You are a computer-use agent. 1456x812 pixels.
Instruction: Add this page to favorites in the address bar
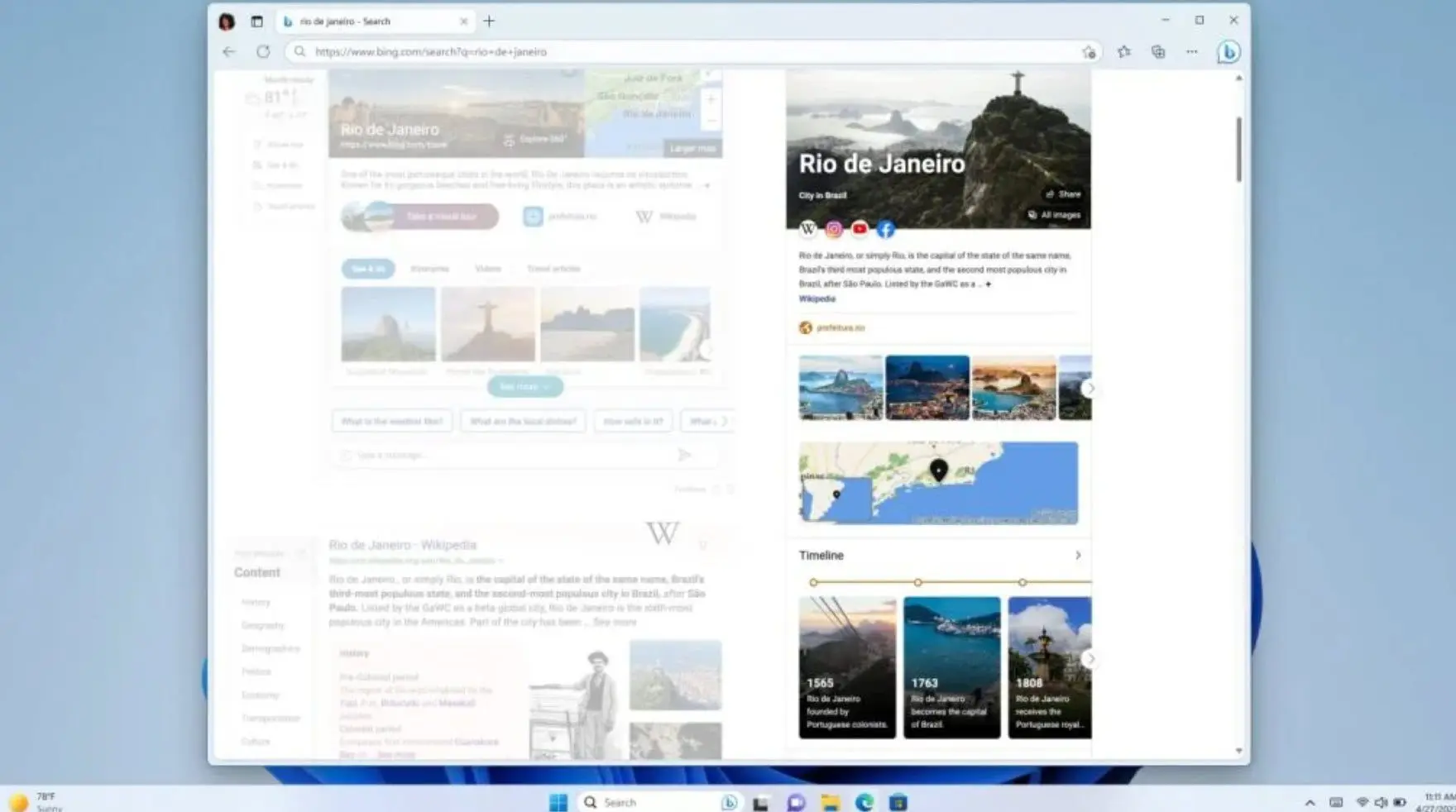point(1089,52)
